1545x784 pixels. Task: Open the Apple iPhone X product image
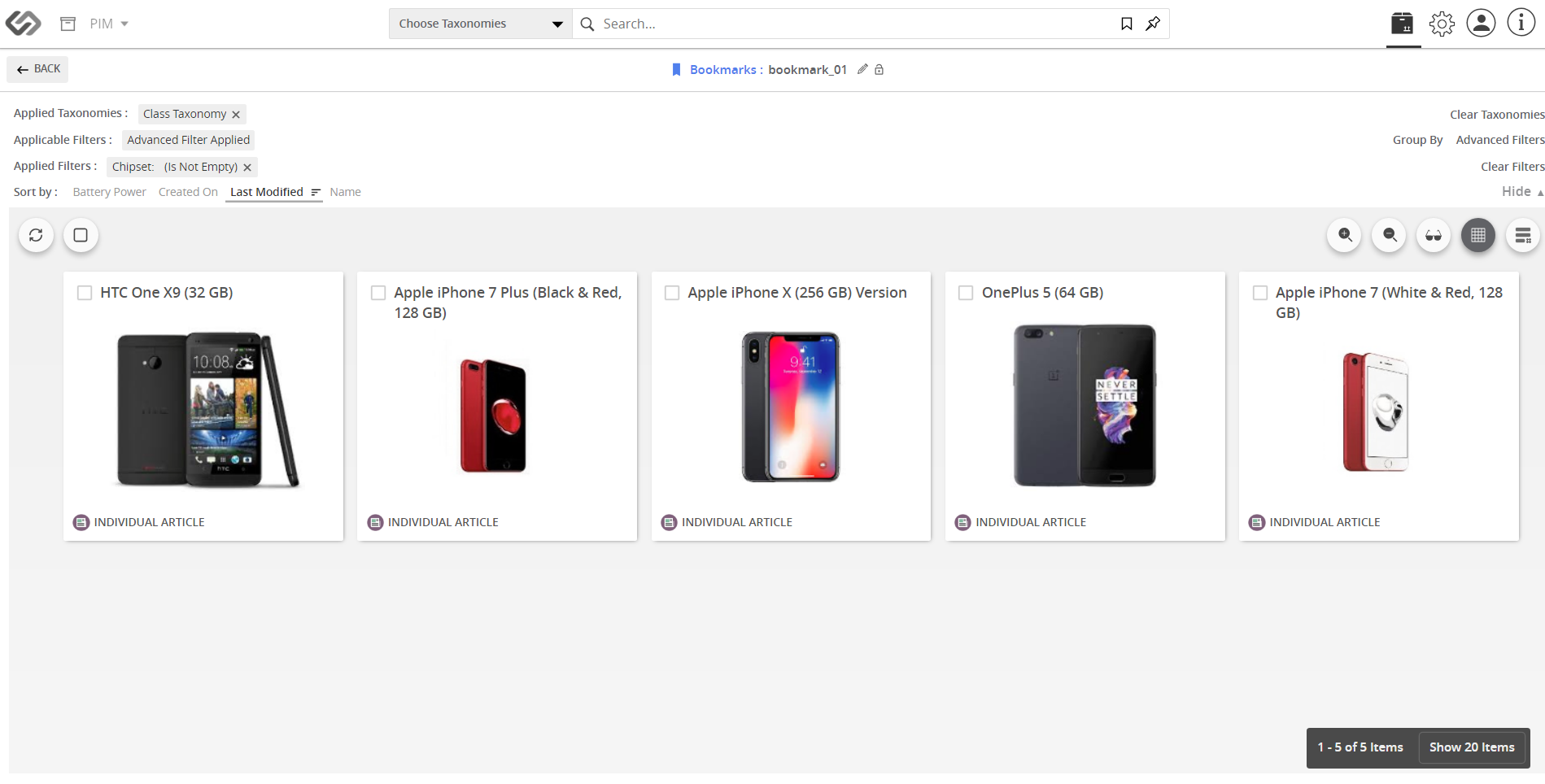(x=791, y=407)
